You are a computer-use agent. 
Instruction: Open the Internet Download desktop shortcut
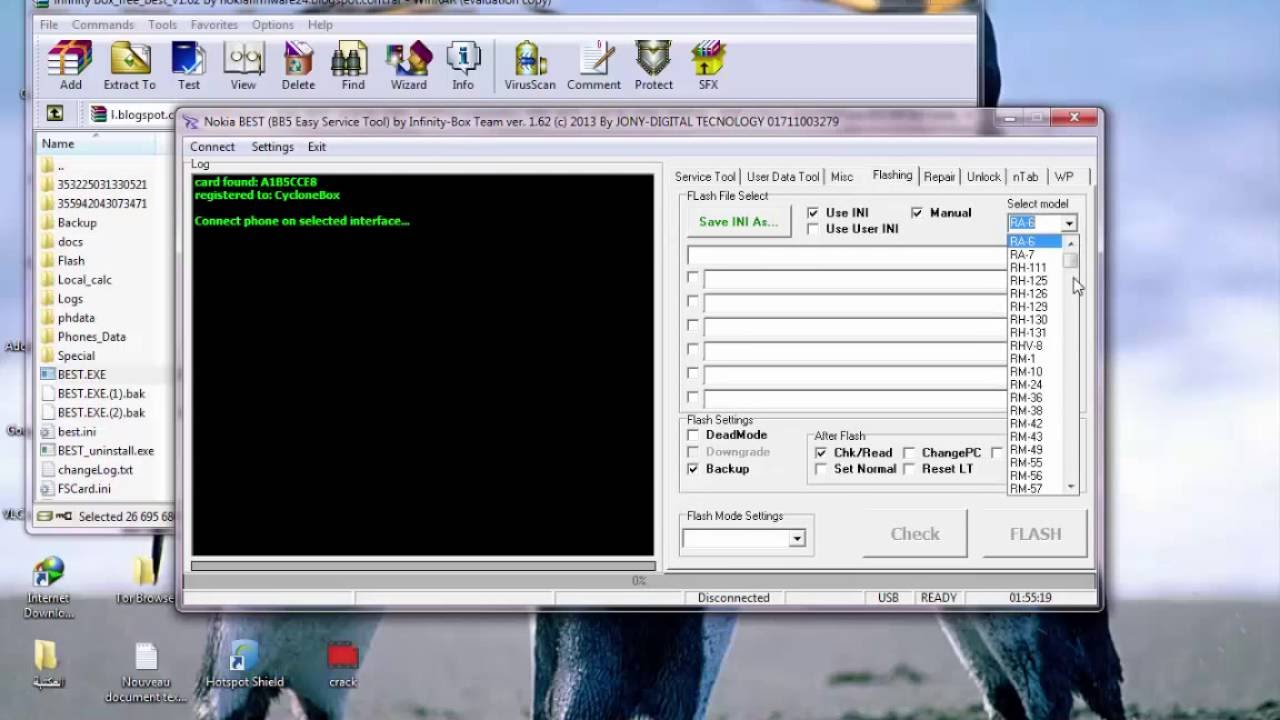point(48,588)
